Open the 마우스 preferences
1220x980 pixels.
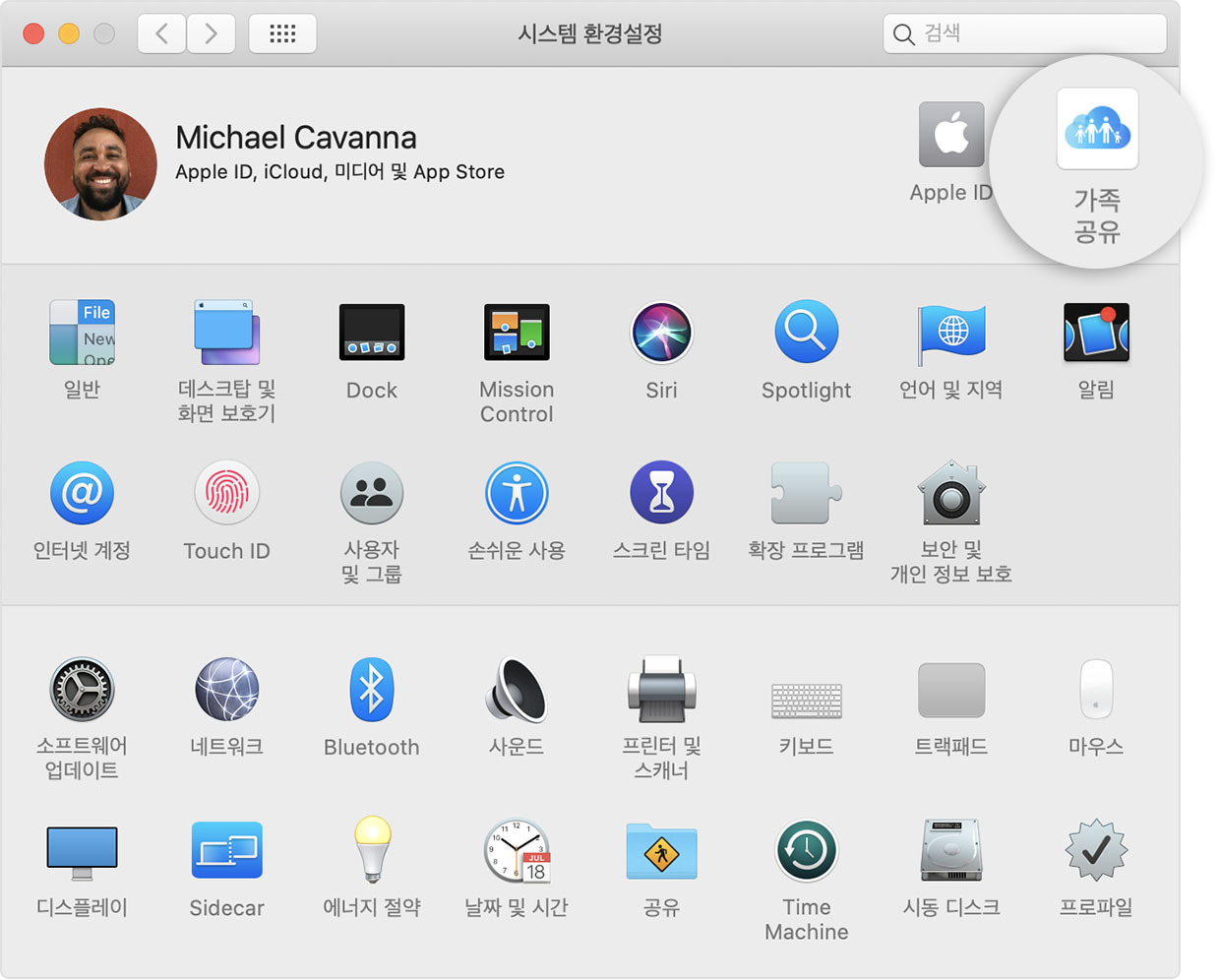(x=1096, y=690)
